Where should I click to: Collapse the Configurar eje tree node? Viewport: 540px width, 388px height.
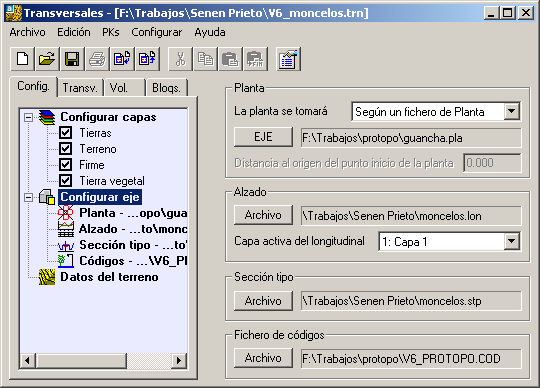[29, 197]
